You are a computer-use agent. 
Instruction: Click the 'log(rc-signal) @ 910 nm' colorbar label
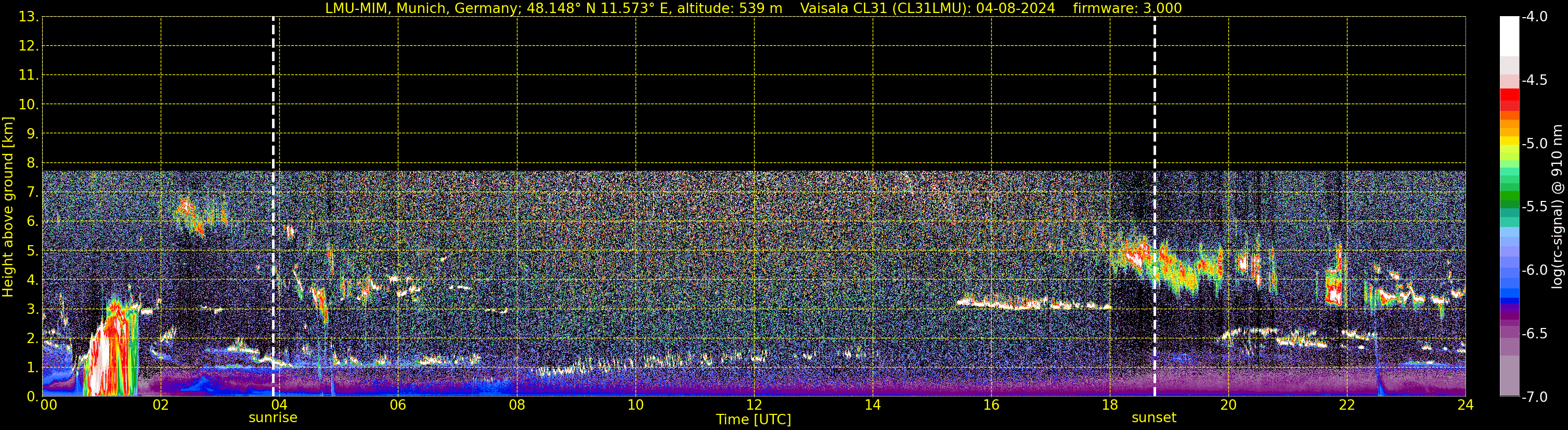(x=1558, y=207)
